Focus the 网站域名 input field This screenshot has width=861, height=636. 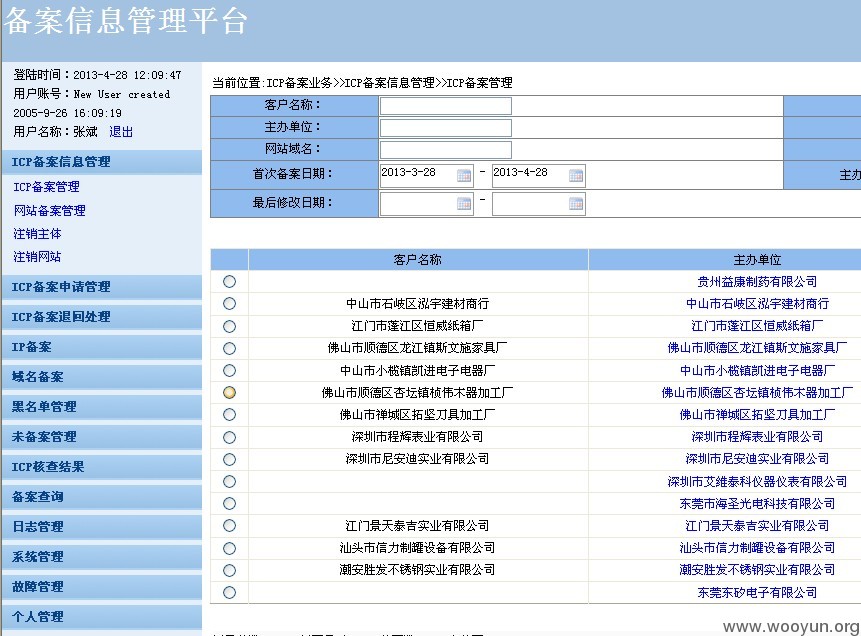pyautogui.click(x=445, y=150)
